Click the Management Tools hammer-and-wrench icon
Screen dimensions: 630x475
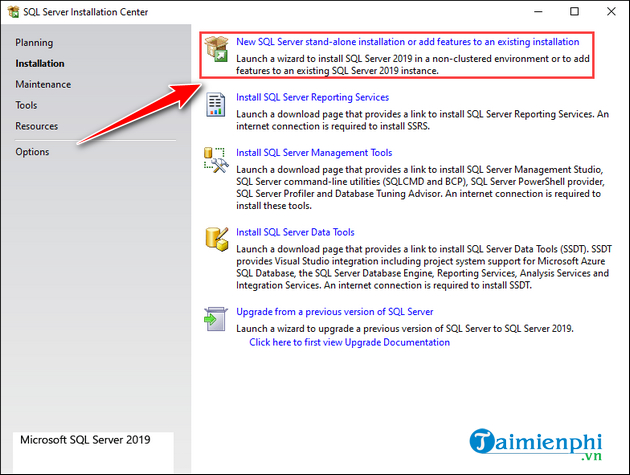click(216, 160)
